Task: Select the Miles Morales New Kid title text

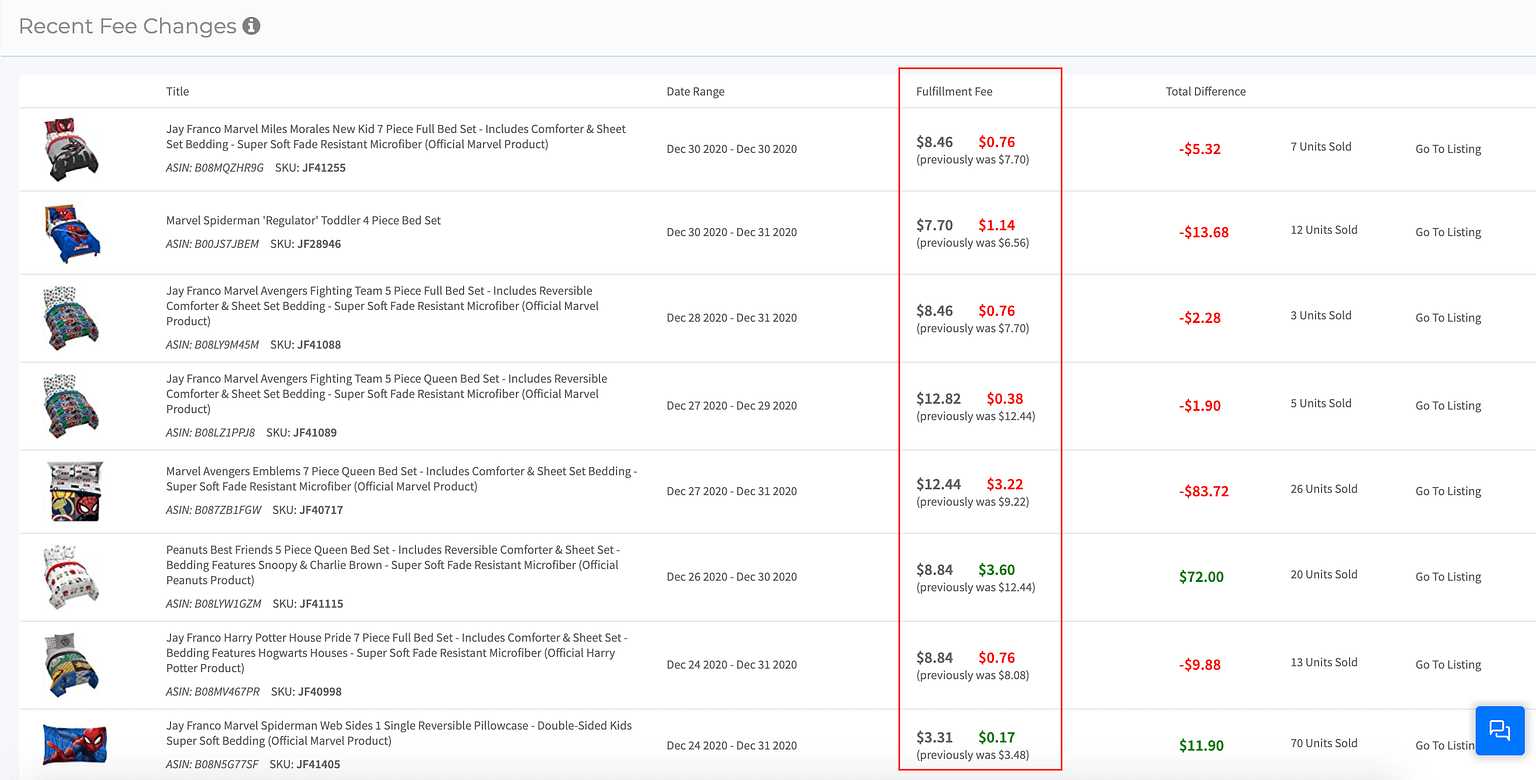Action: tap(396, 137)
